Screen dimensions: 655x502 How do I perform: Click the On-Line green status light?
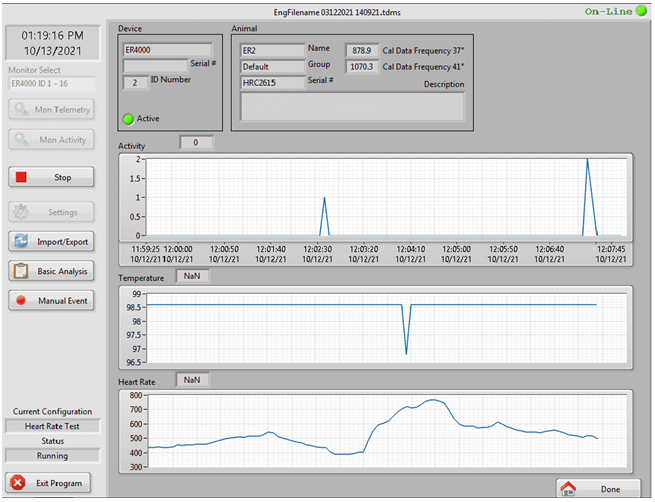tap(641, 11)
